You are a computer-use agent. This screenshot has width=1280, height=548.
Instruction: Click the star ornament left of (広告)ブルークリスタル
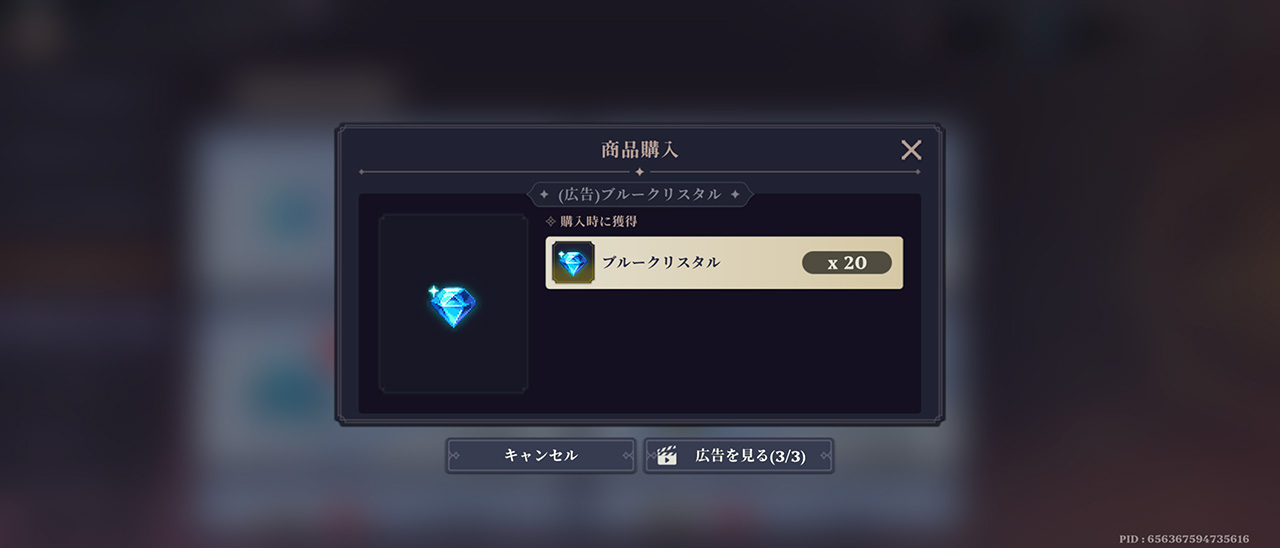click(544, 194)
